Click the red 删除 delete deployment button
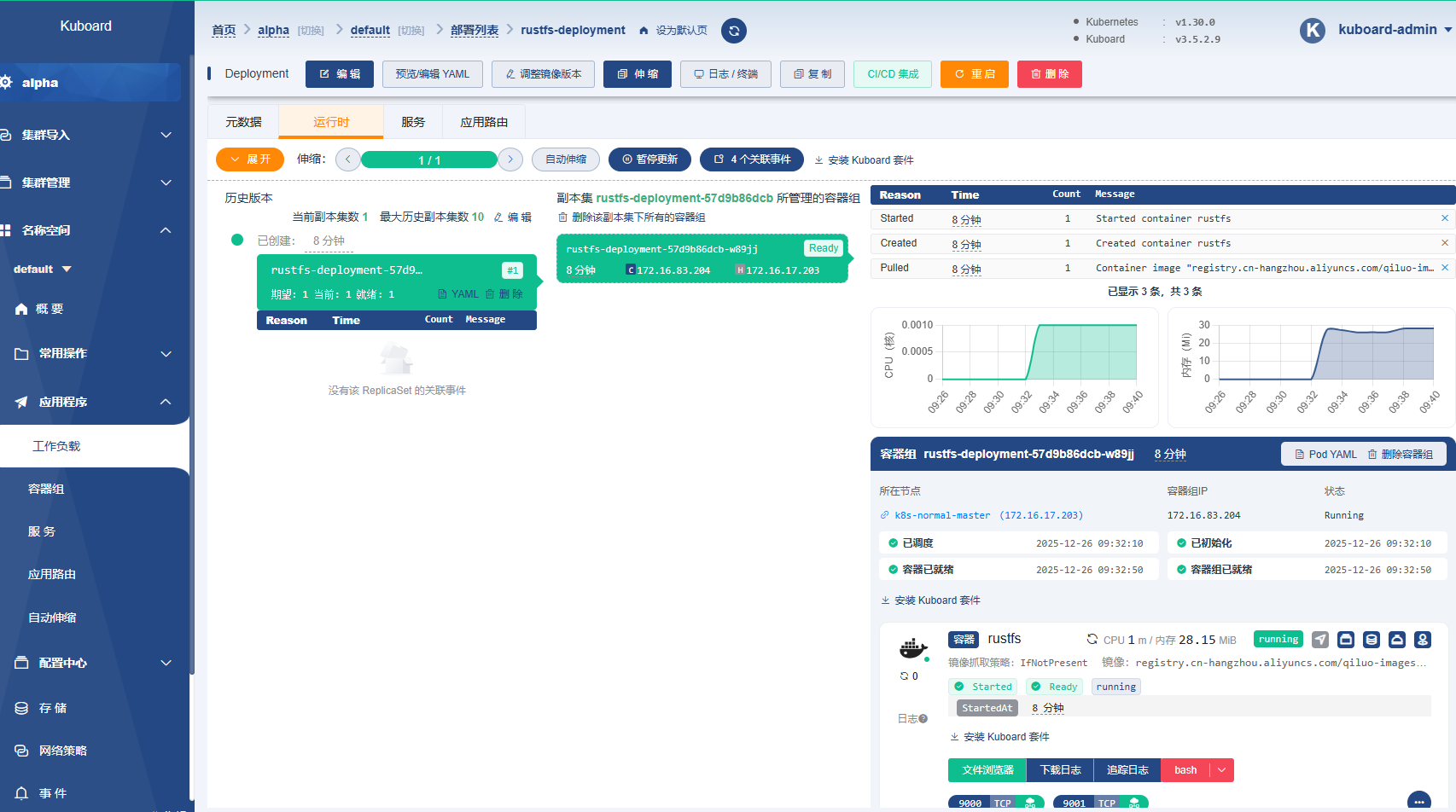Screen dimensions: 1456x812 (1050, 74)
